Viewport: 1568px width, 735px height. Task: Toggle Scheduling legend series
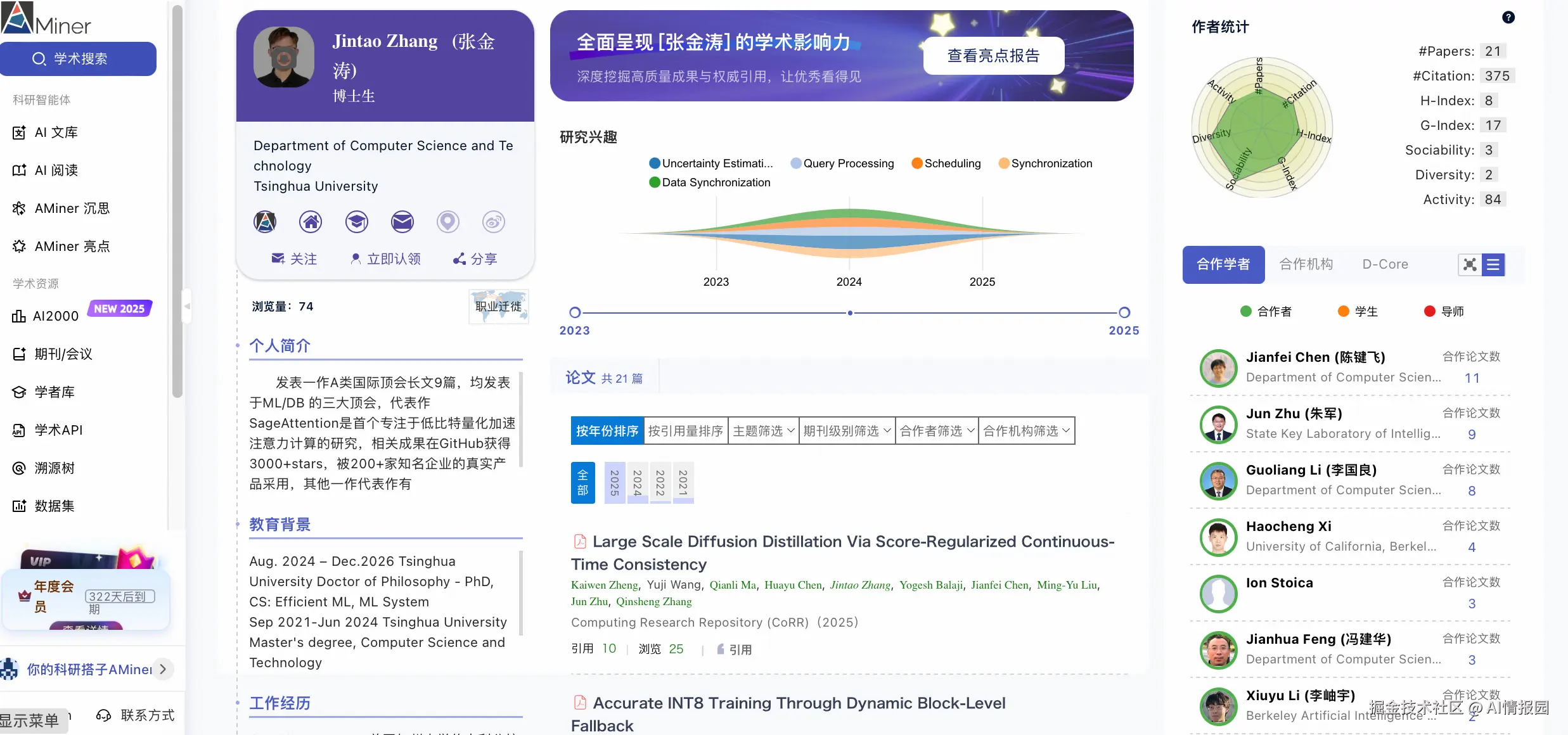click(946, 163)
